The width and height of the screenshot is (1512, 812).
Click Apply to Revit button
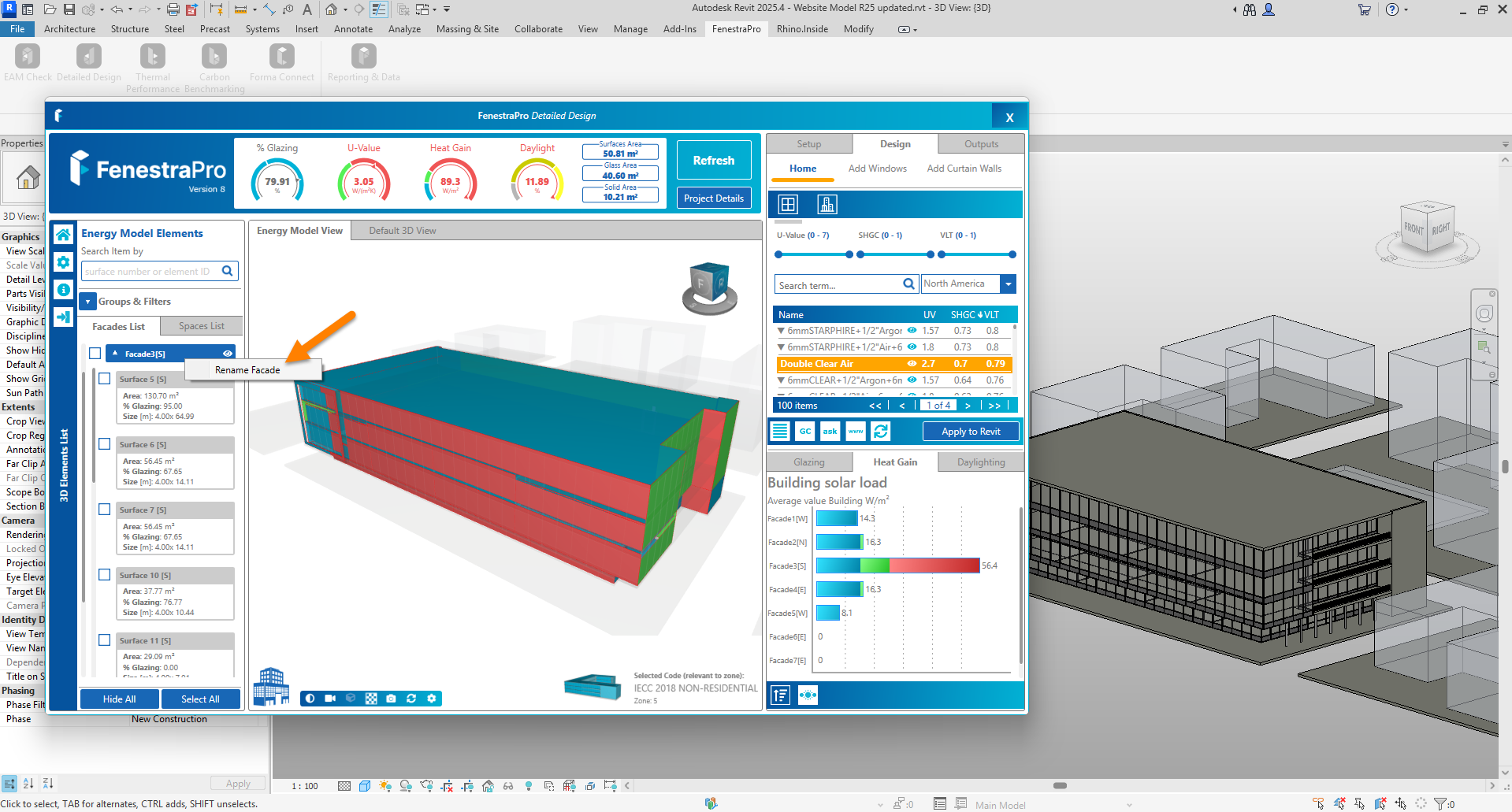pos(971,432)
